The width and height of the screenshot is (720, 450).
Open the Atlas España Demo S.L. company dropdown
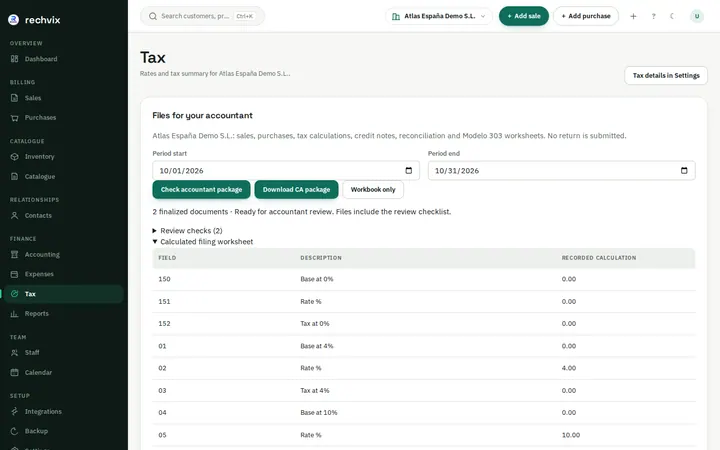tap(439, 16)
